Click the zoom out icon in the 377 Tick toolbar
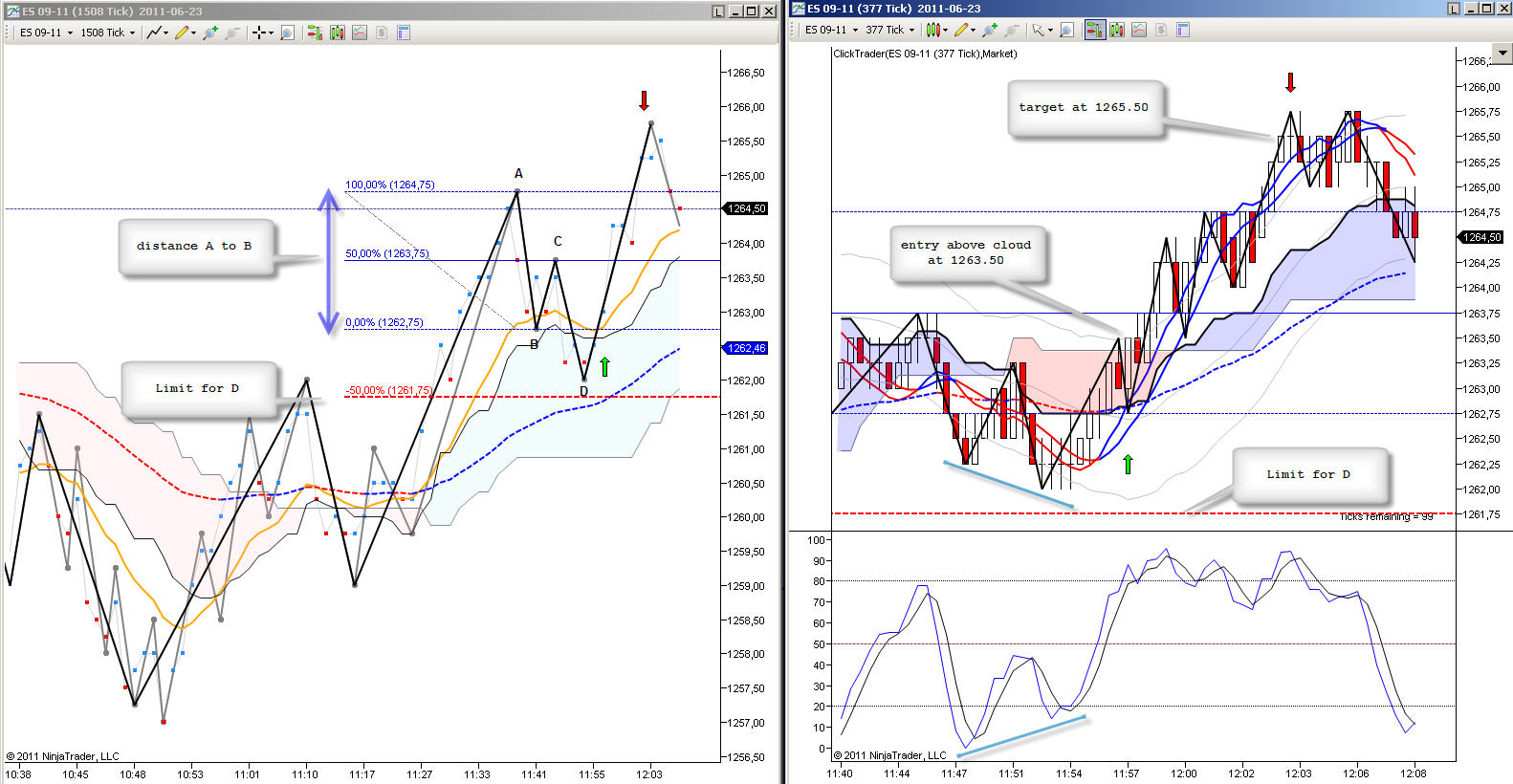 tap(1012, 30)
